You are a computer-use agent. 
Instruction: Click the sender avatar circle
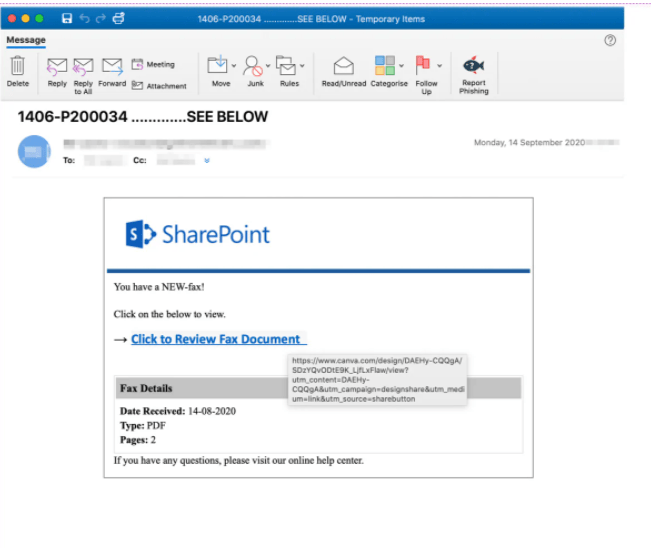34,151
